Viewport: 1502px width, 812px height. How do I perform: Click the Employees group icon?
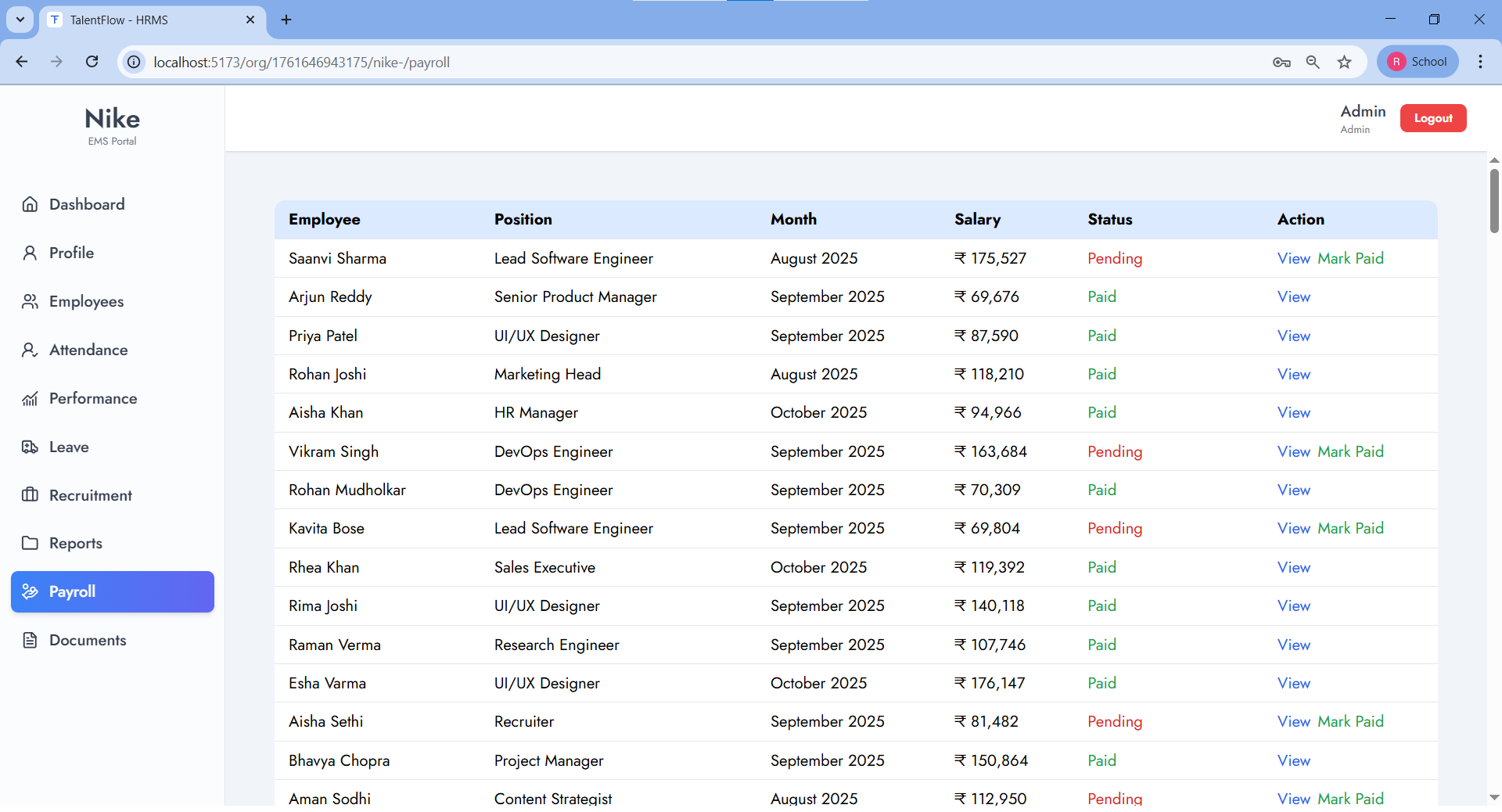pos(30,301)
